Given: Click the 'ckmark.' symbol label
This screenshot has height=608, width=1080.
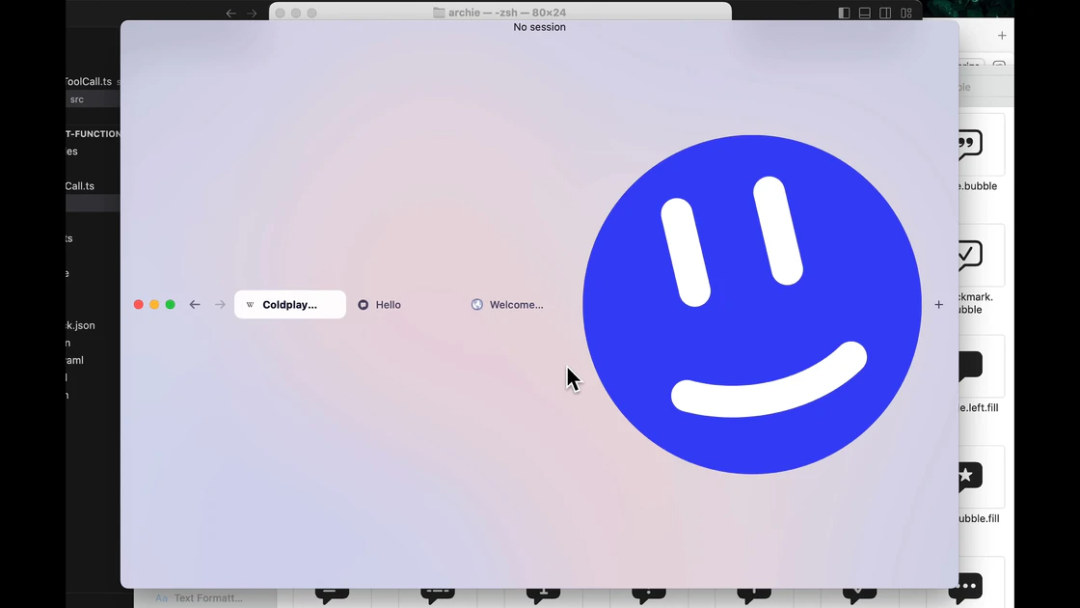Looking at the screenshot, I should (976, 297).
